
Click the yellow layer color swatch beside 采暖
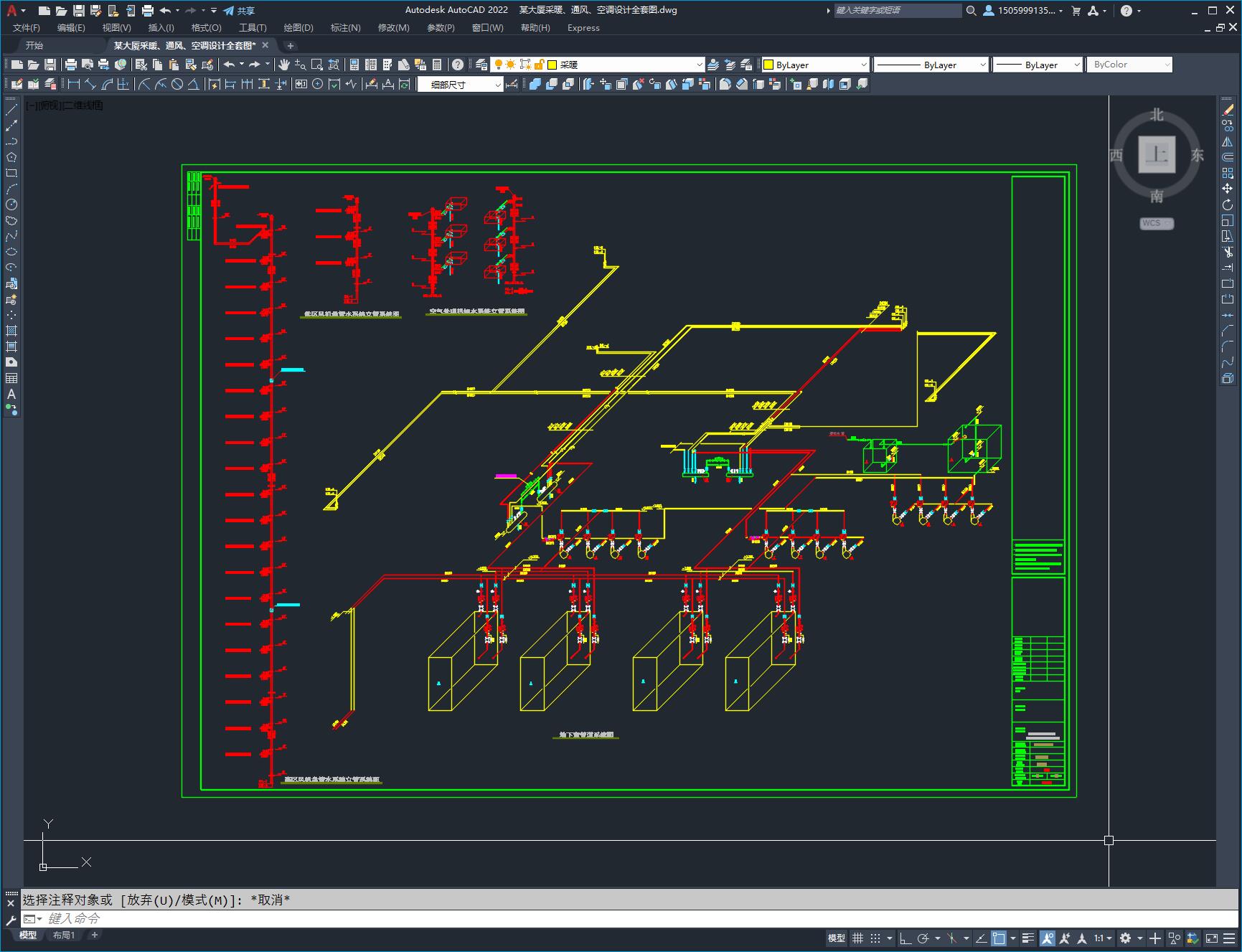tap(552, 65)
